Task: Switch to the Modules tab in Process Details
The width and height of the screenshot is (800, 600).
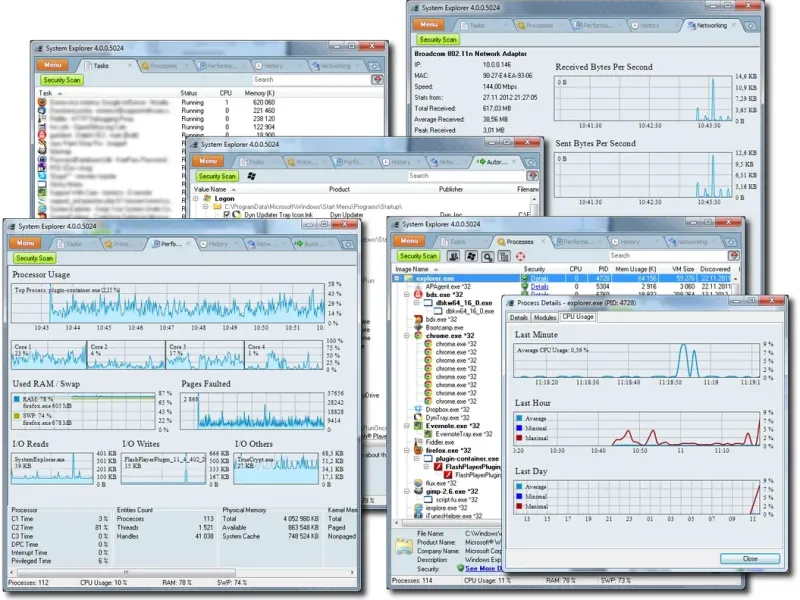Action: pyautogui.click(x=544, y=317)
